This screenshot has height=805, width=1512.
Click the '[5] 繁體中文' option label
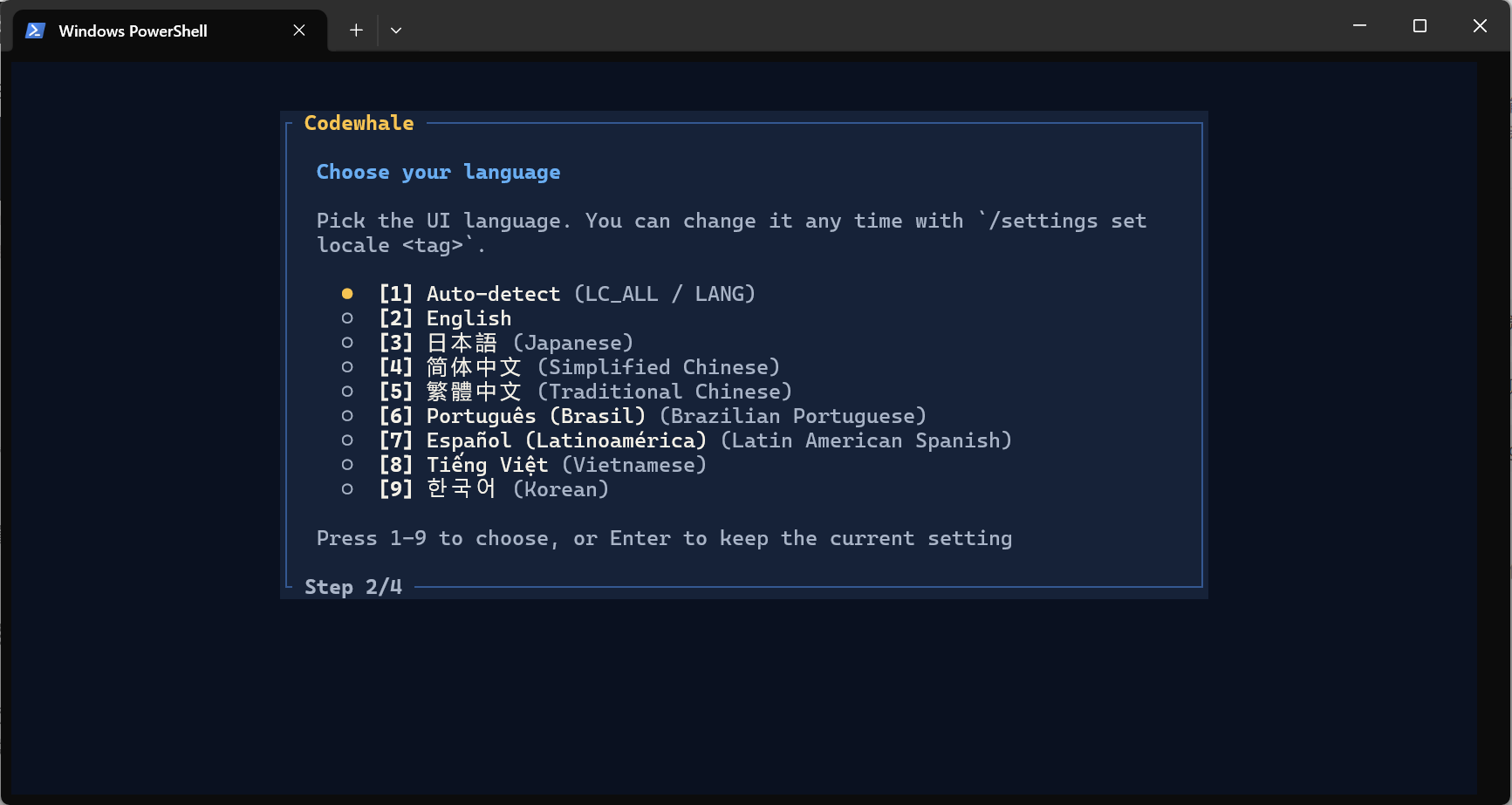450,392
